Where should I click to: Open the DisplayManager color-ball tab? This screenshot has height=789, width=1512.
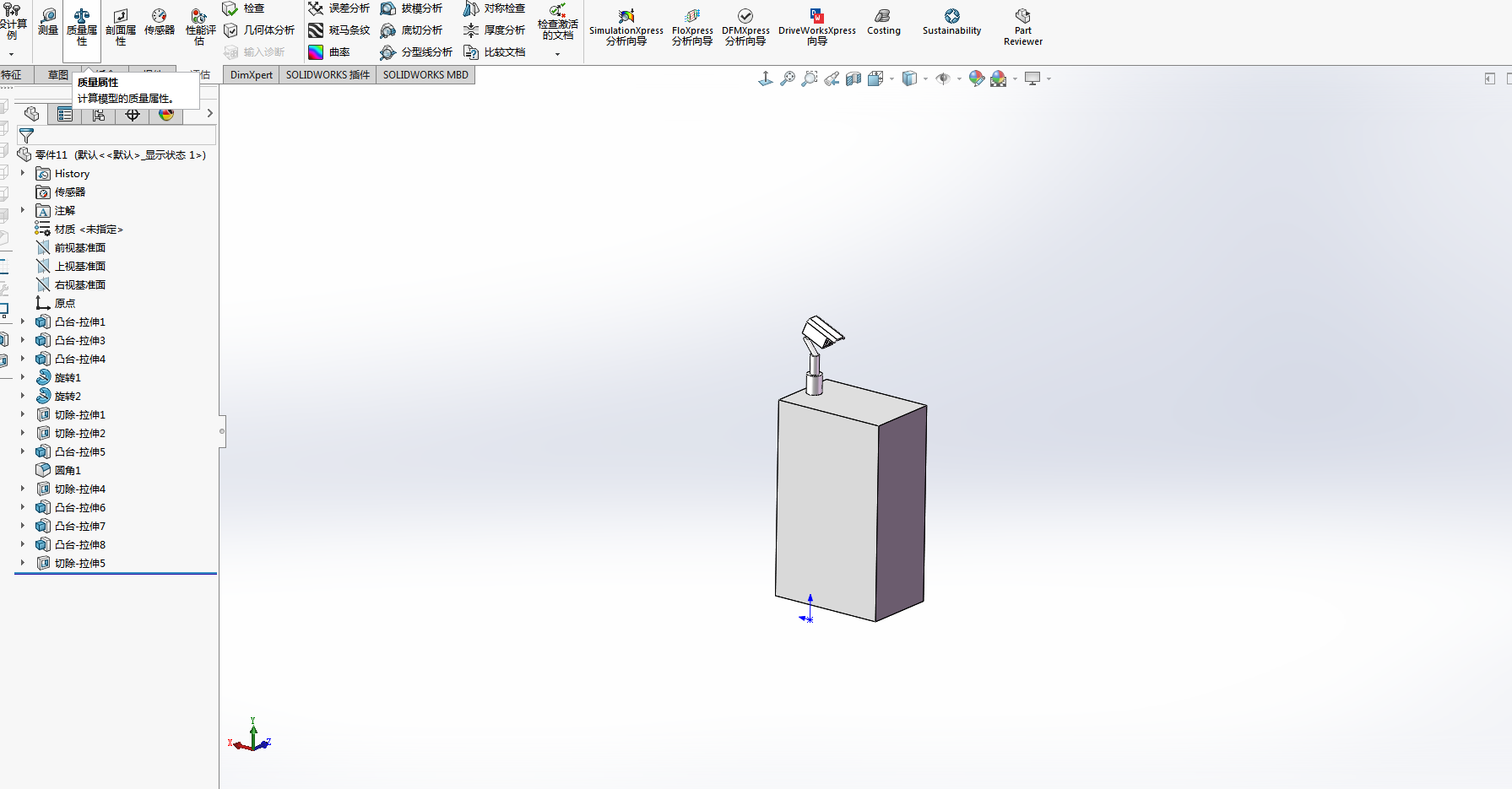click(166, 114)
